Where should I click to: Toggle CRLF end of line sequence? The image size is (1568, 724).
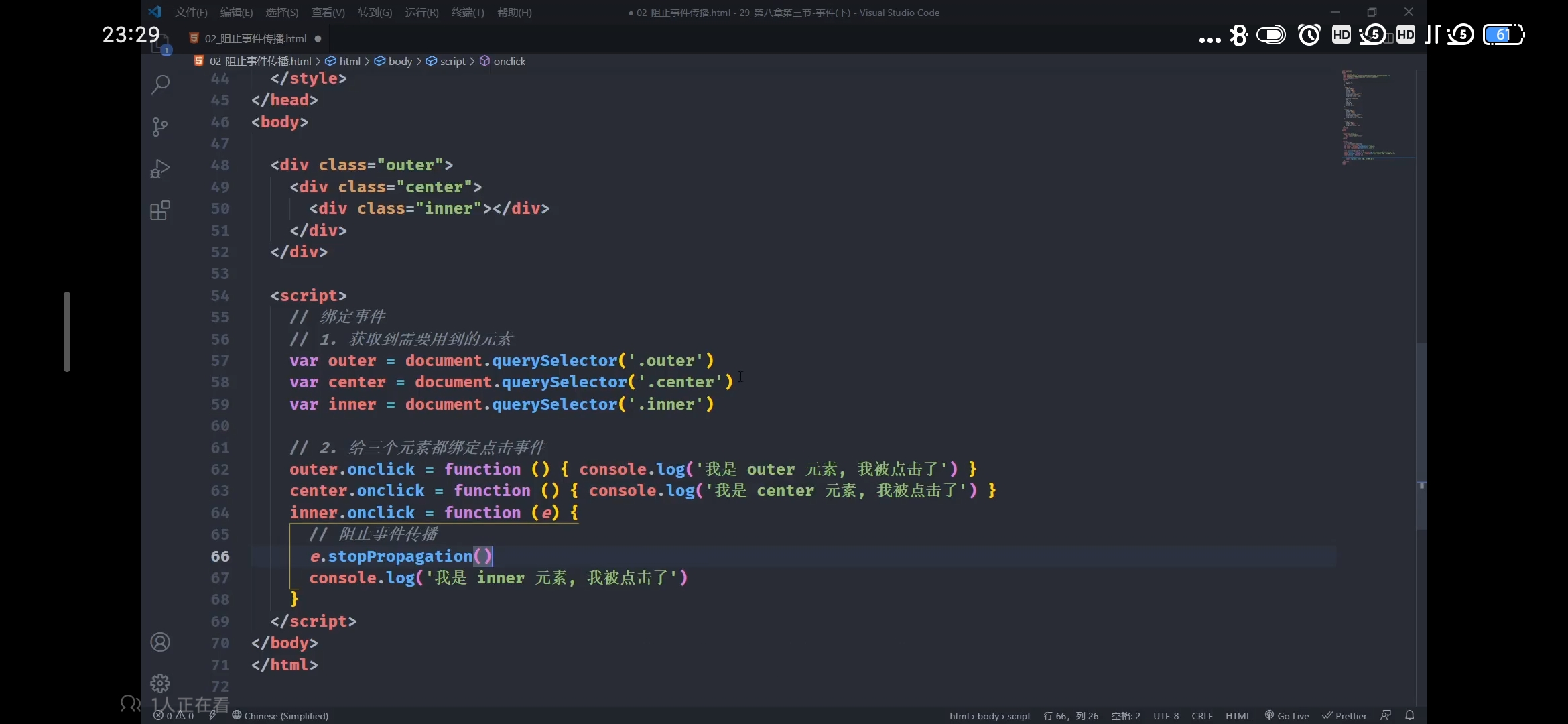click(1201, 715)
